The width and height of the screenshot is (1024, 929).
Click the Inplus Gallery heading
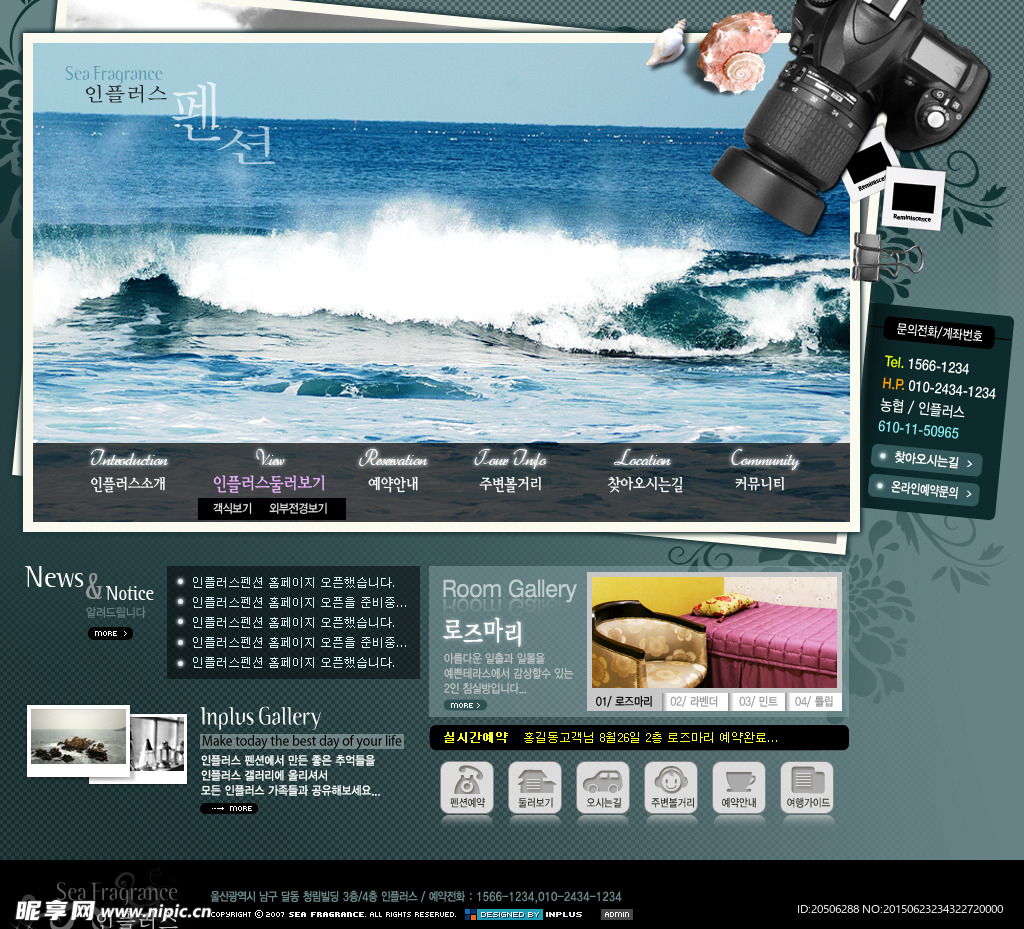261,718
